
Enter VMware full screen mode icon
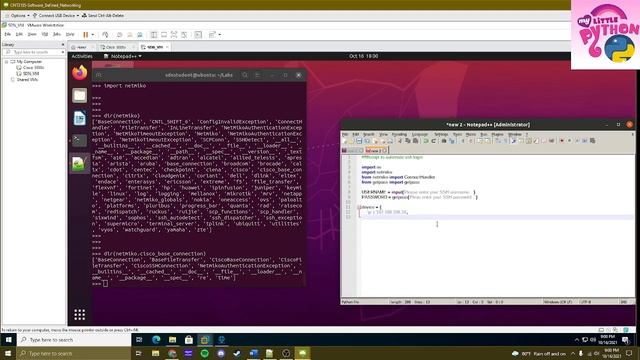click(x=174, y=35)
